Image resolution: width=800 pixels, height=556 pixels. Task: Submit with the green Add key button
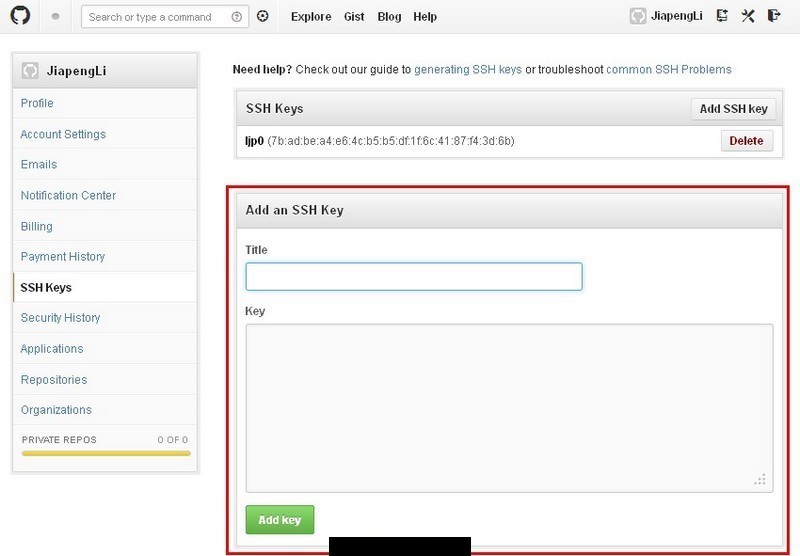click(x=280, y=520)
